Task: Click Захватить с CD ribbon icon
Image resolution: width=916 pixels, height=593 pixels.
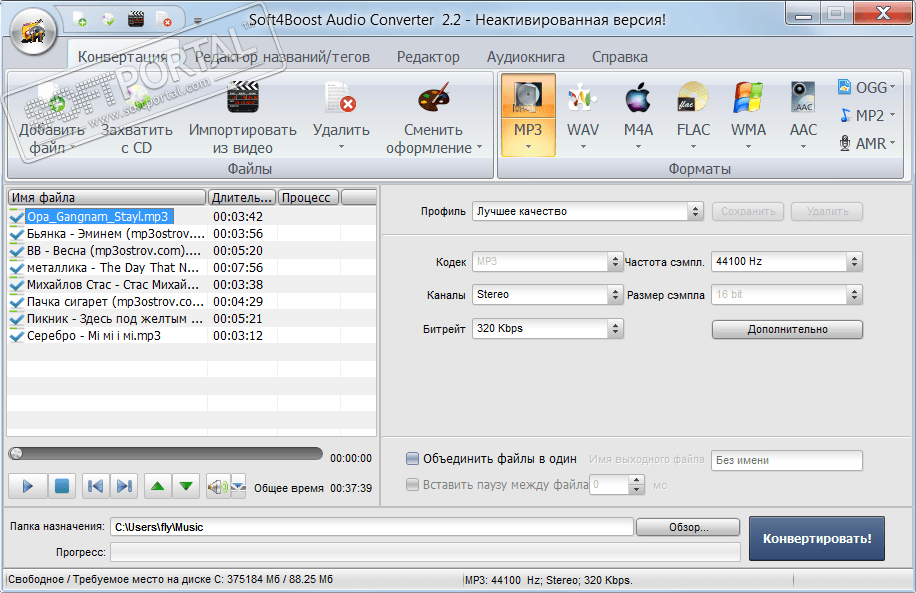Action: pyautogui.click(x=137, y=99)
